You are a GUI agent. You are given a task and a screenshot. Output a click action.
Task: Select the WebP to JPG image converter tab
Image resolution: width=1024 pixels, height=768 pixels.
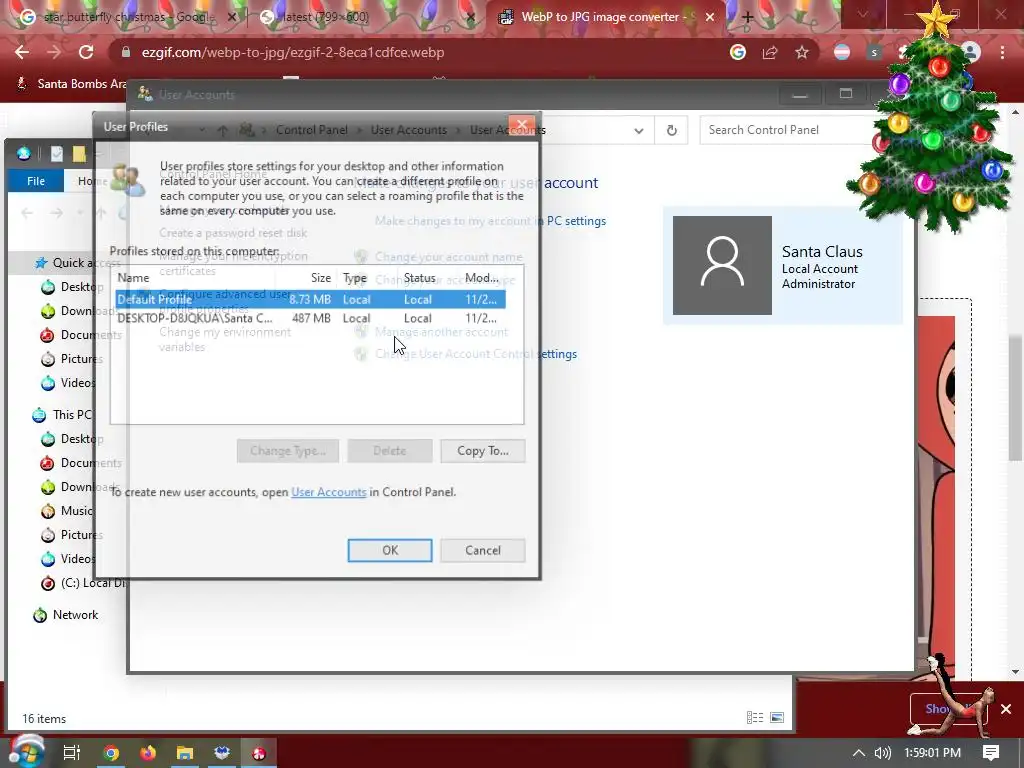coord(607,17)
